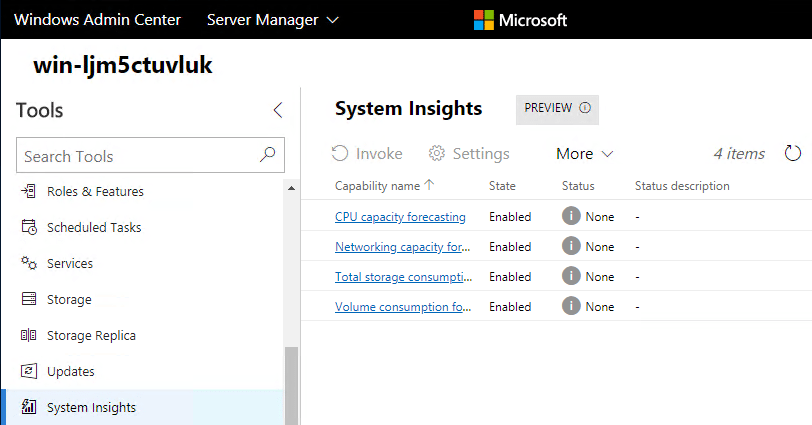Click the search magnifier icon
This screenshot has height=425, width=812.
[x=267, y=155]
